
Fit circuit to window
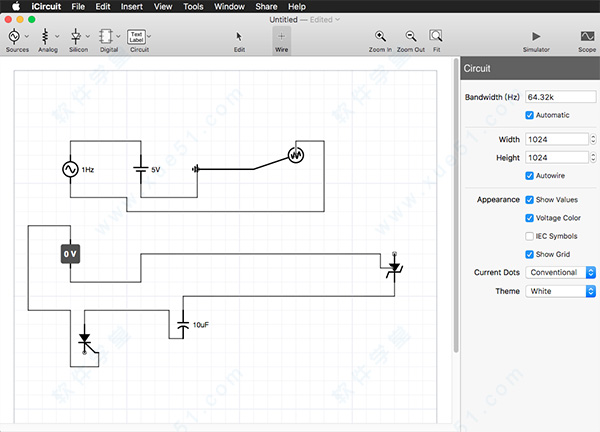[x=436, y=41]
